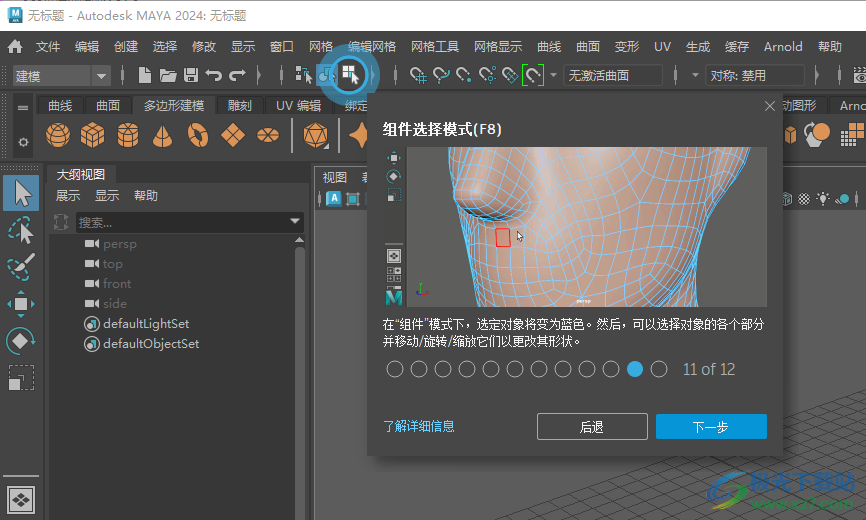This screenshot has height=520, width=866.
Task: Create a new scene with the blank page icon
Action: 144,75
